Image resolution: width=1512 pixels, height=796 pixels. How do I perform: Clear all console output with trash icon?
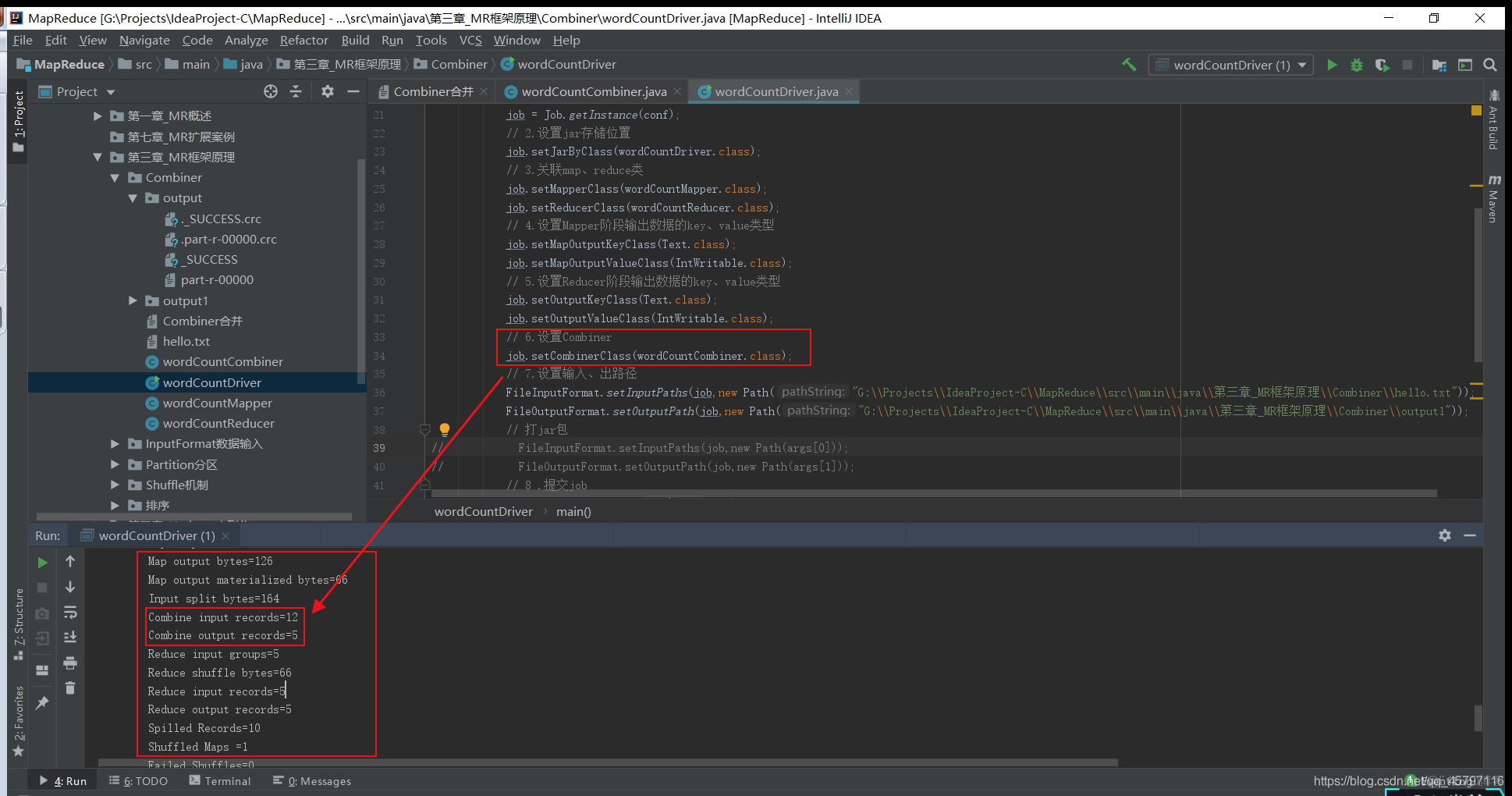point(70,688)
